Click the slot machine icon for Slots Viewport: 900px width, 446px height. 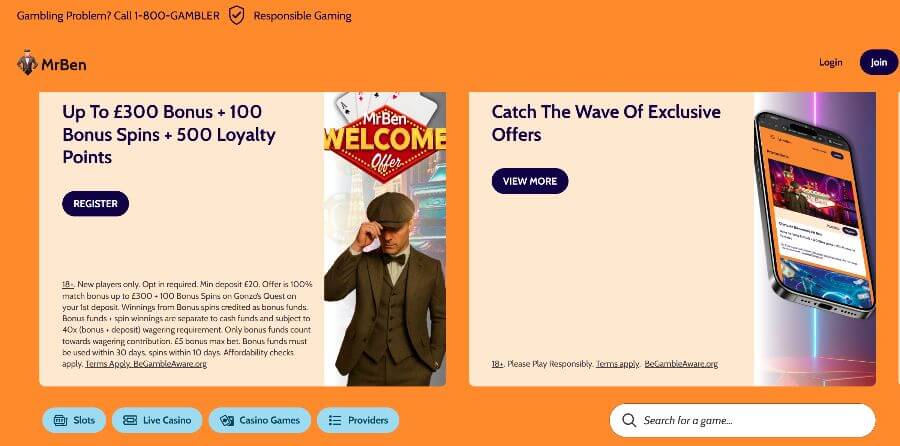coord(60,420)
